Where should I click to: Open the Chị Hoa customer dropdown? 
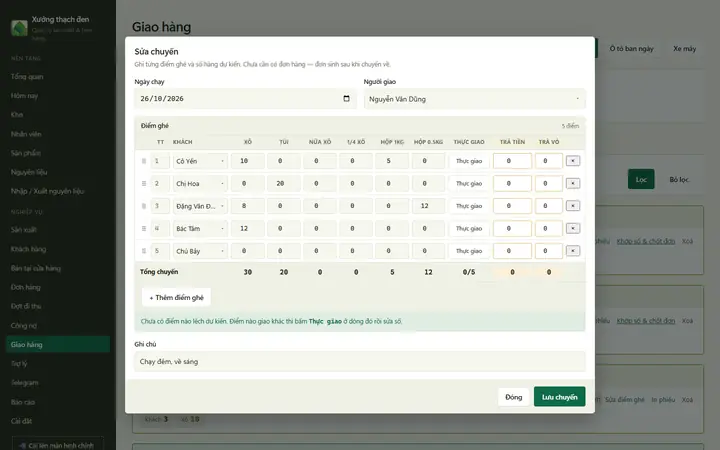(x=200, y=184)
